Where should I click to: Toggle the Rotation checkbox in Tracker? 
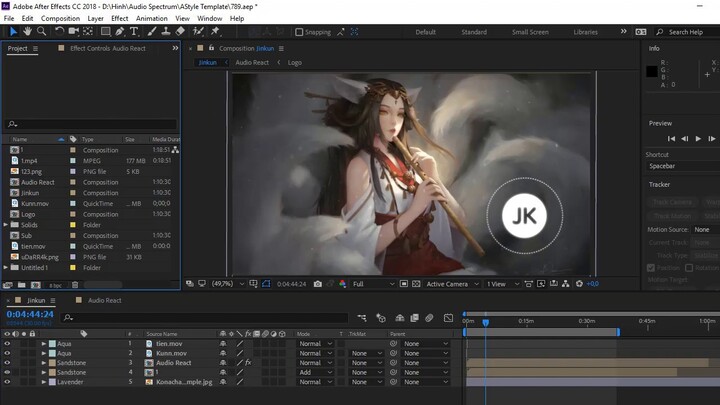[689, 268]
